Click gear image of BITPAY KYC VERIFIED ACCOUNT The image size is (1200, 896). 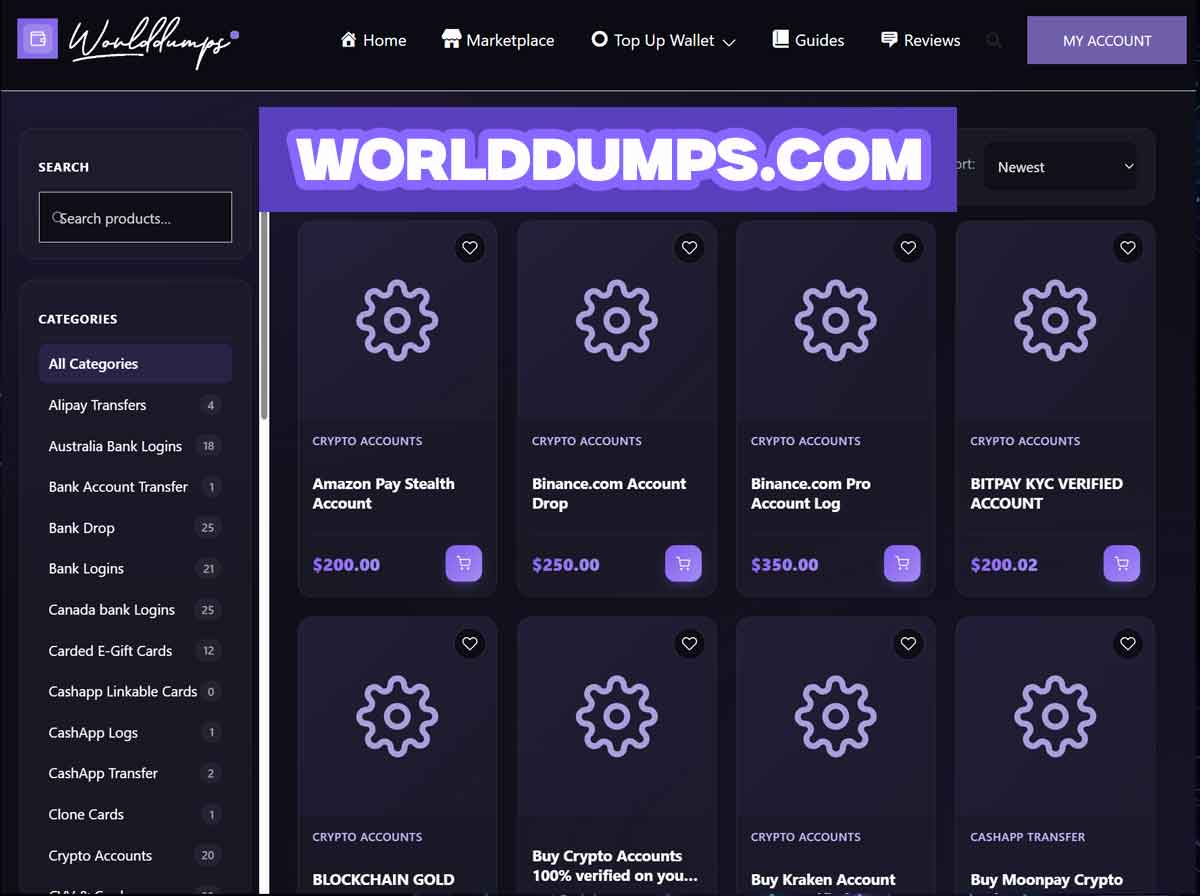click(x=1055, y=320)
